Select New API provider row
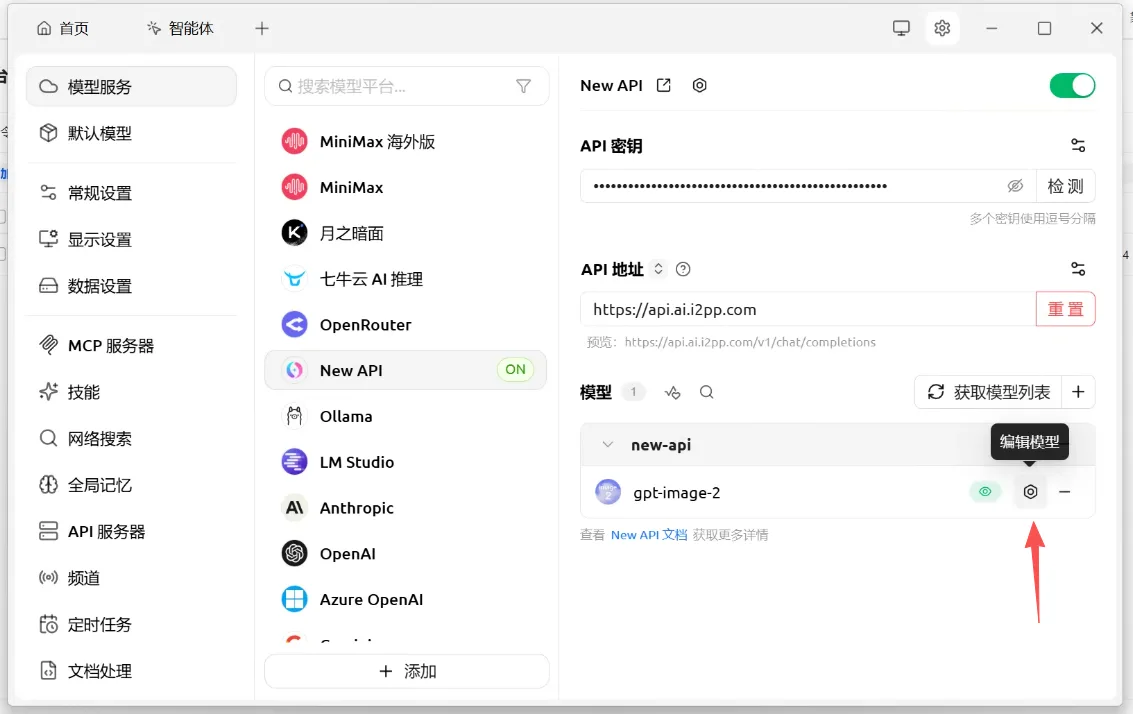This screenshot has height=714, width=1133. coord(405,370)
